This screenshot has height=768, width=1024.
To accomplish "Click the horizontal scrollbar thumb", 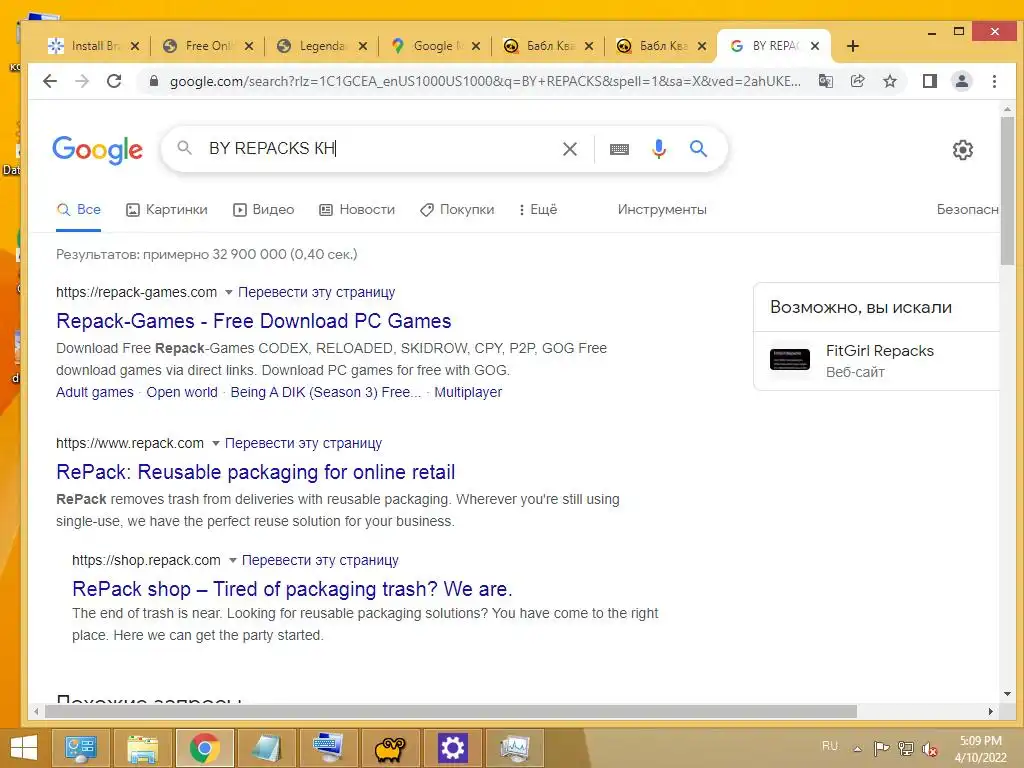I will (451, 711).
